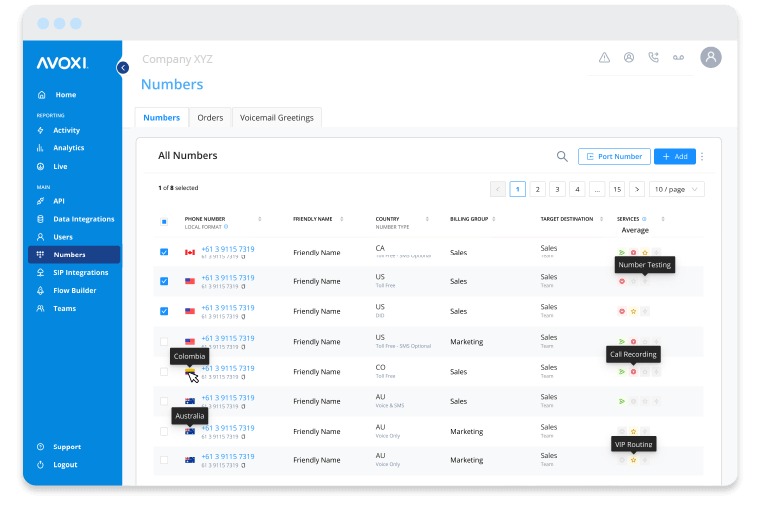Image resolution: width=761 pixels, height=510 pixels.
Task: Go to next page with right chevron
Action: [637, 189]
